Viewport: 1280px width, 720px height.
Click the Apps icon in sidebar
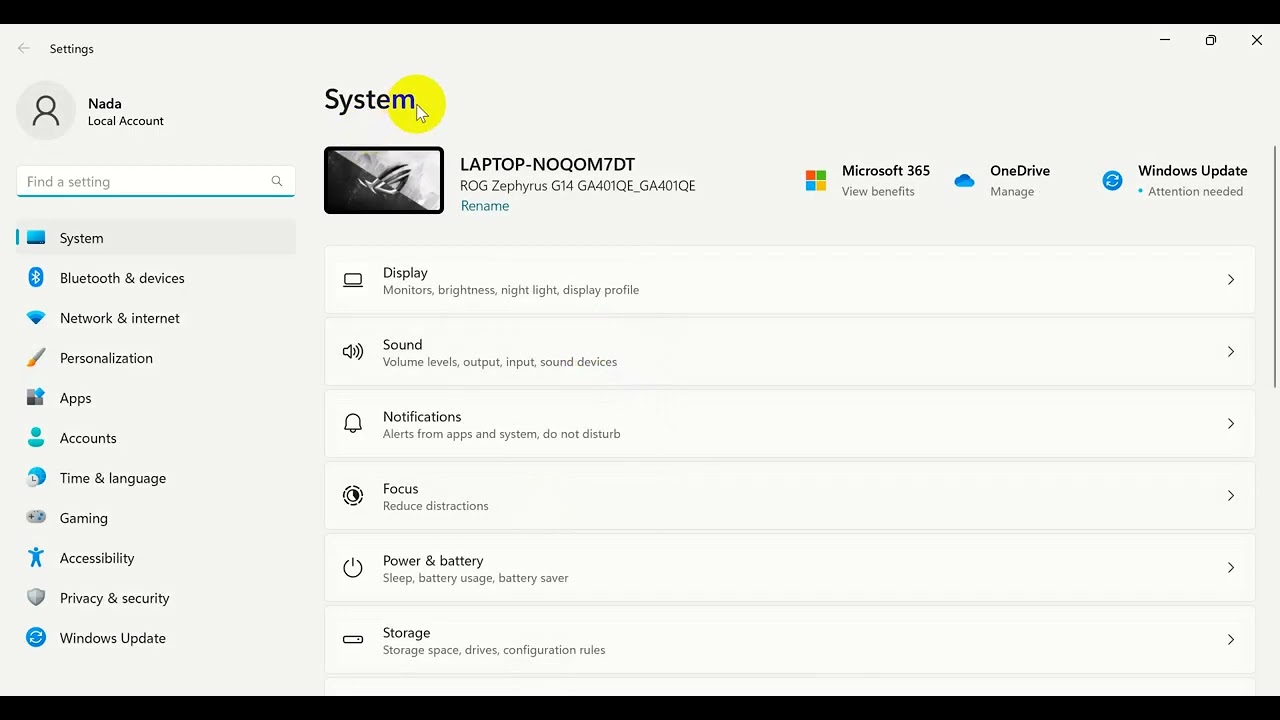36,398
